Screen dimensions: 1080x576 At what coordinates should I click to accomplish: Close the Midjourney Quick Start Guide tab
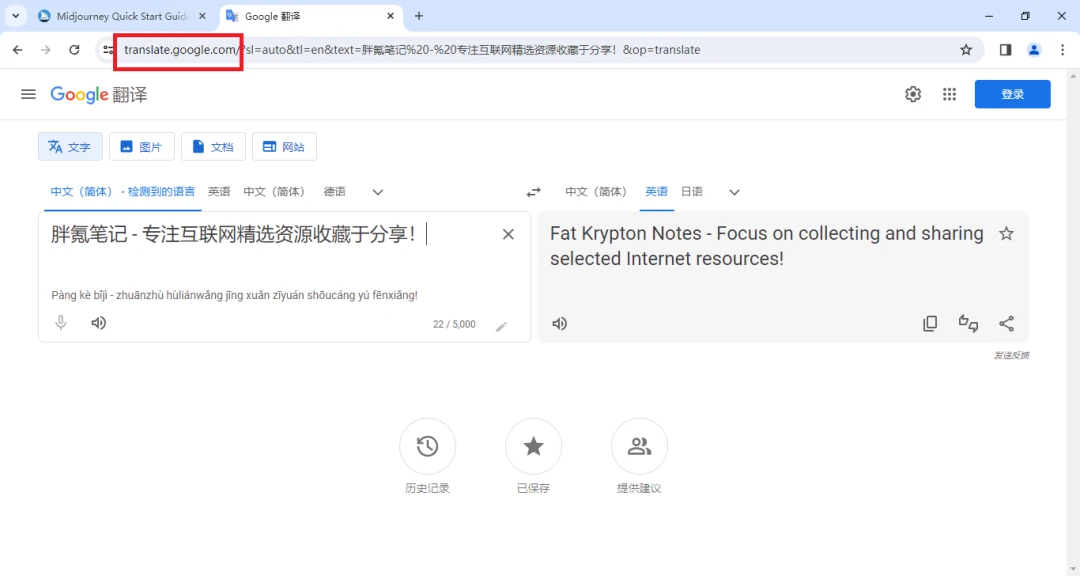coord(202,16)
